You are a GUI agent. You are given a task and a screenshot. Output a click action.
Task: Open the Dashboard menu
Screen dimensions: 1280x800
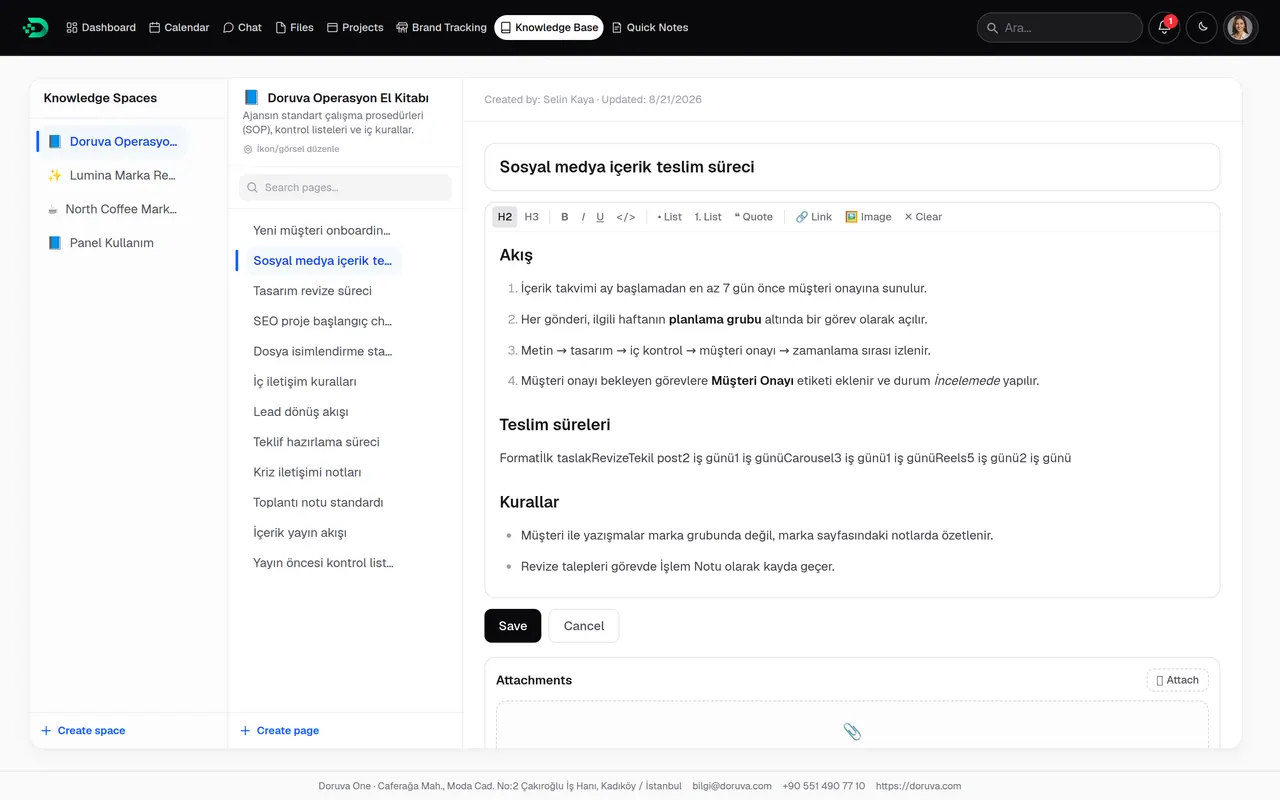101,27
